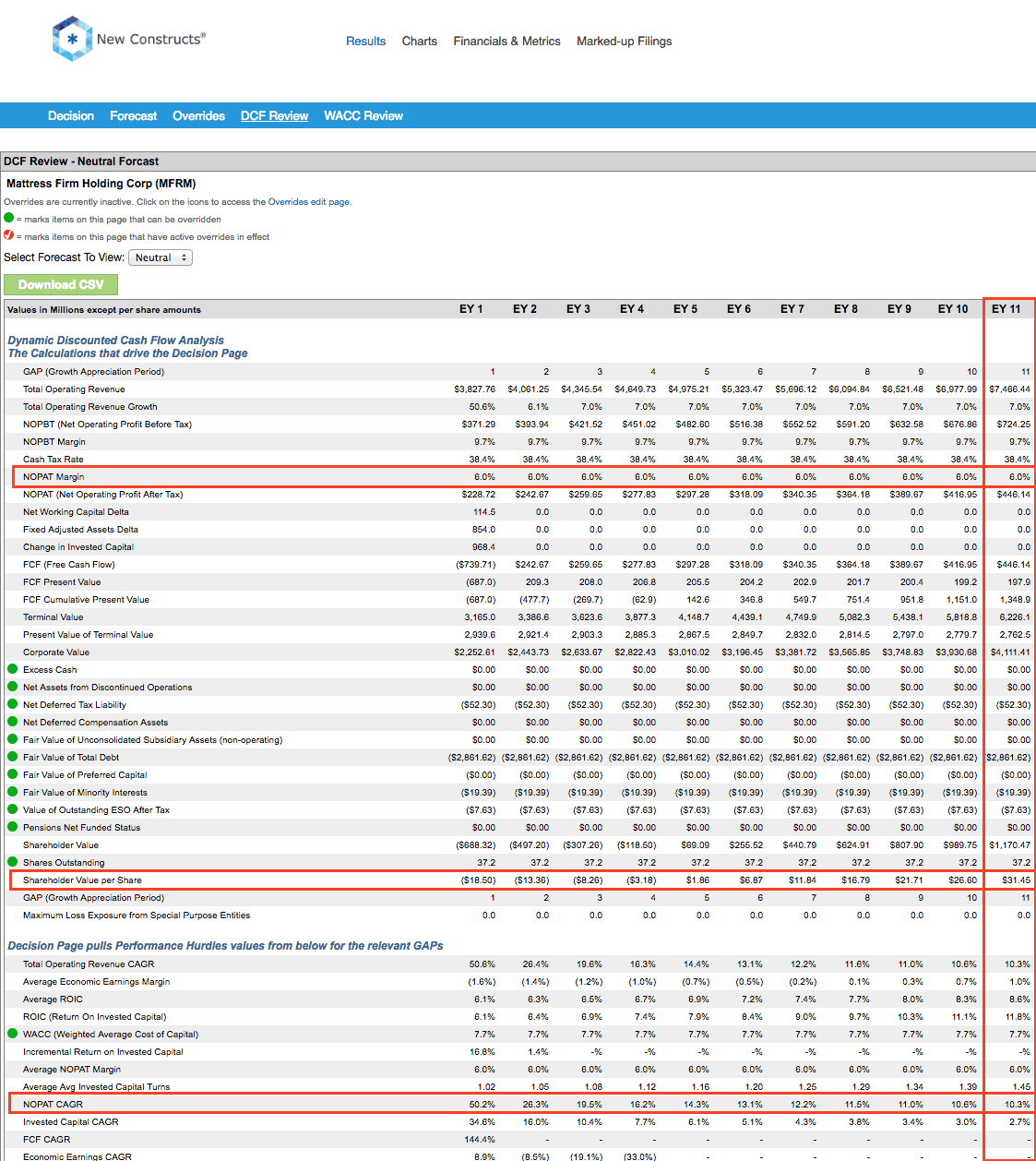Click override icon for Outstanding ESO After Tax

pos(13,809)
